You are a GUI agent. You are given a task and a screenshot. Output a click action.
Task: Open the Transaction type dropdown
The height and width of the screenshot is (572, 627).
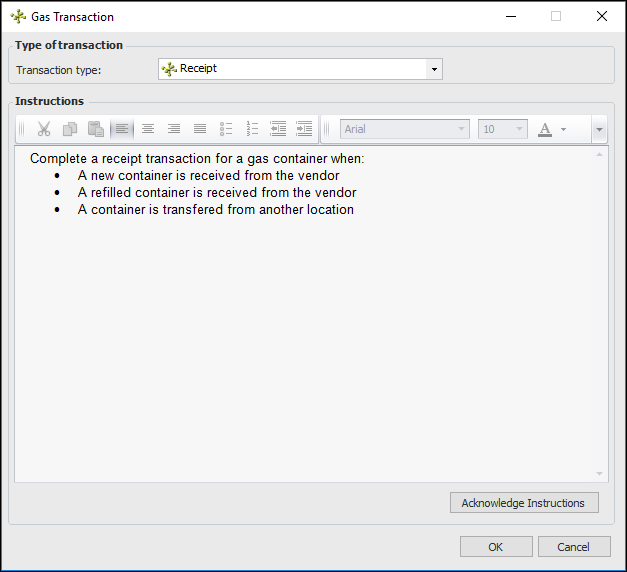[x=434, y=69]
